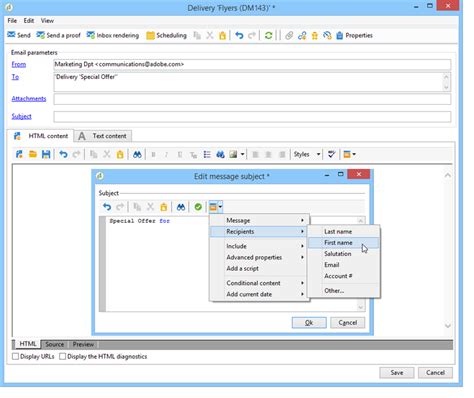This screenshot has height=398, width=474.
Task: Click into the Subject input field
Action: (252, 117)
